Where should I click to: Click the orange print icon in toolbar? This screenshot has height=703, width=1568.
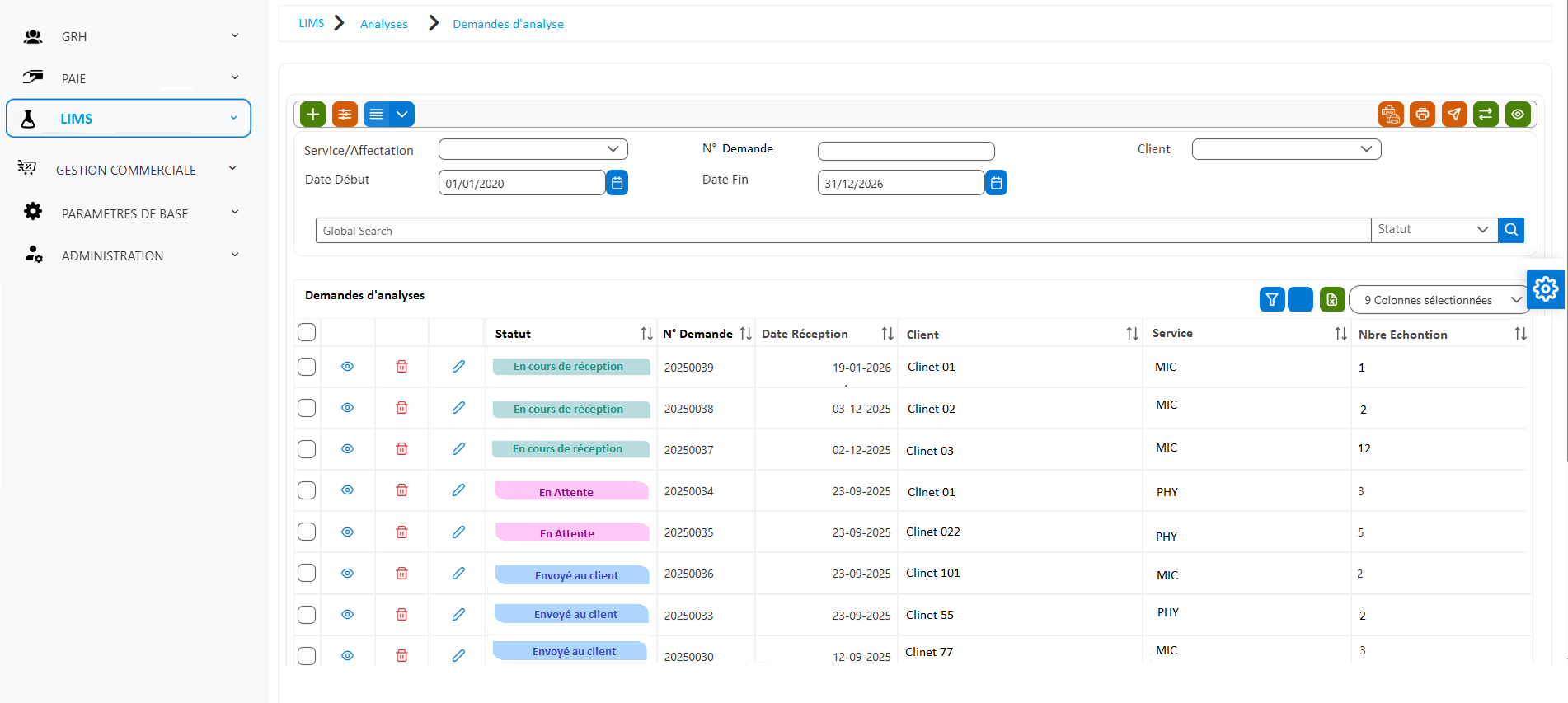pos(1422,115)
